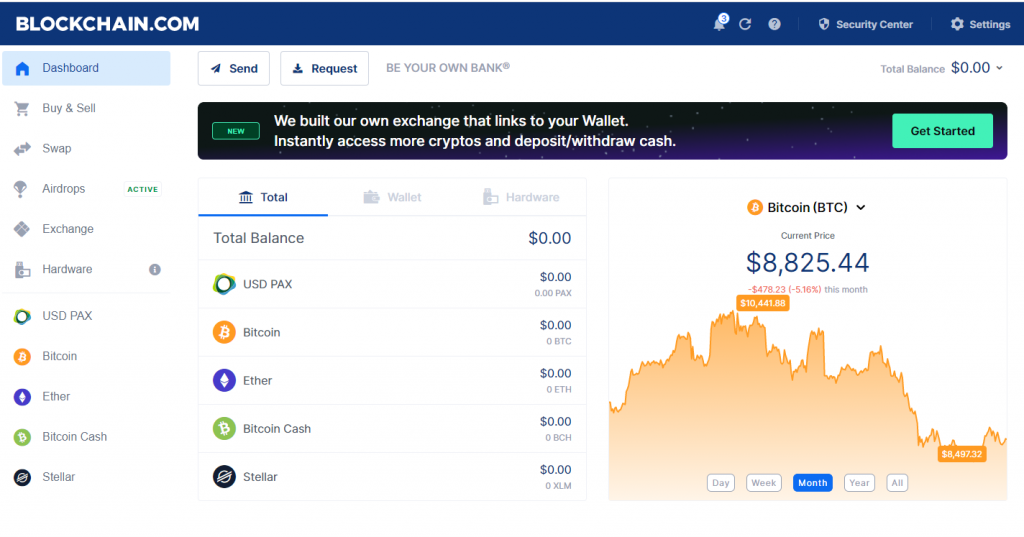Switch to the Hardware tab
Screen dimensions: 1024x537
(521, 197)
